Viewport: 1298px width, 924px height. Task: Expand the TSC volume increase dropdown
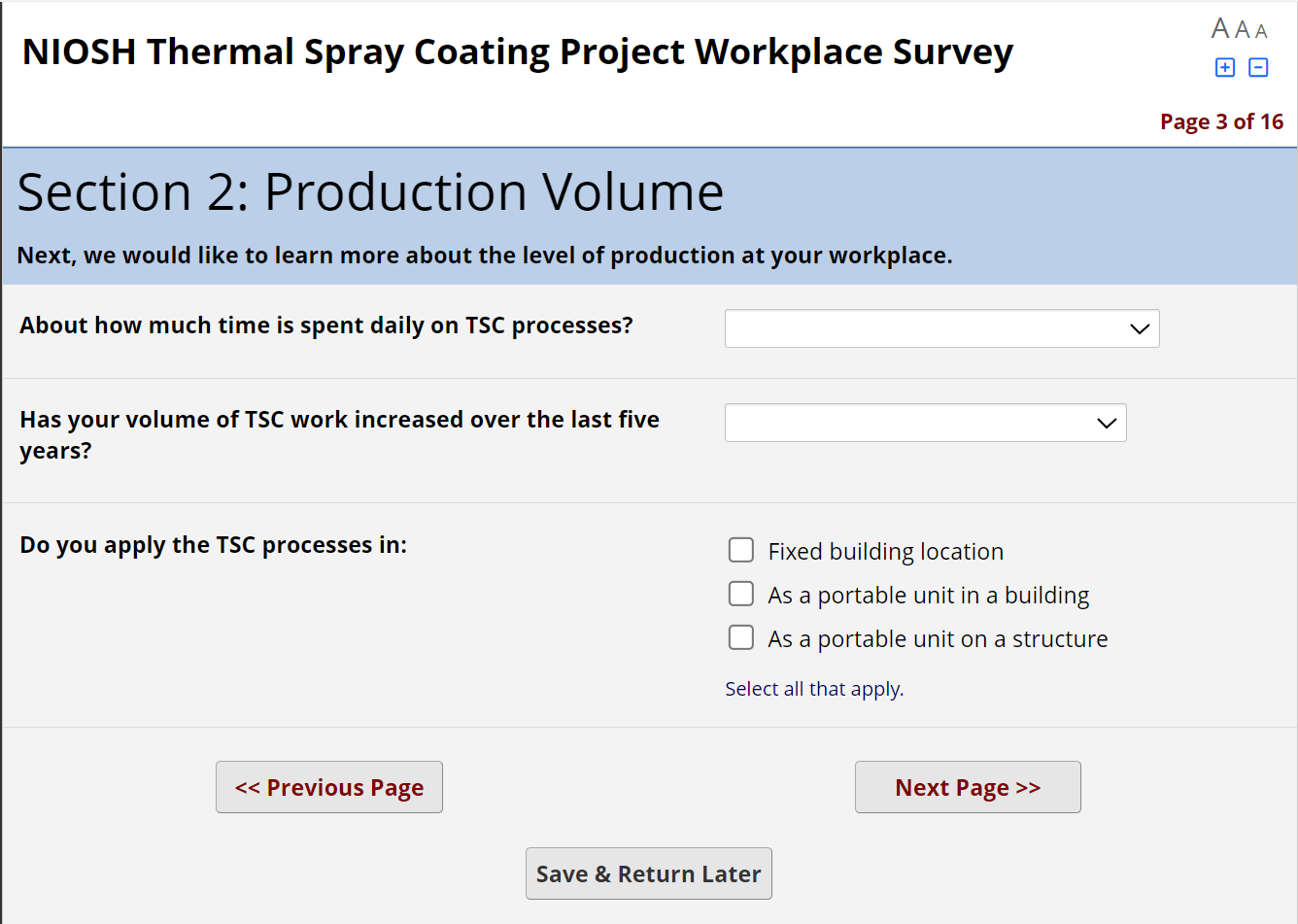(925, 423)
